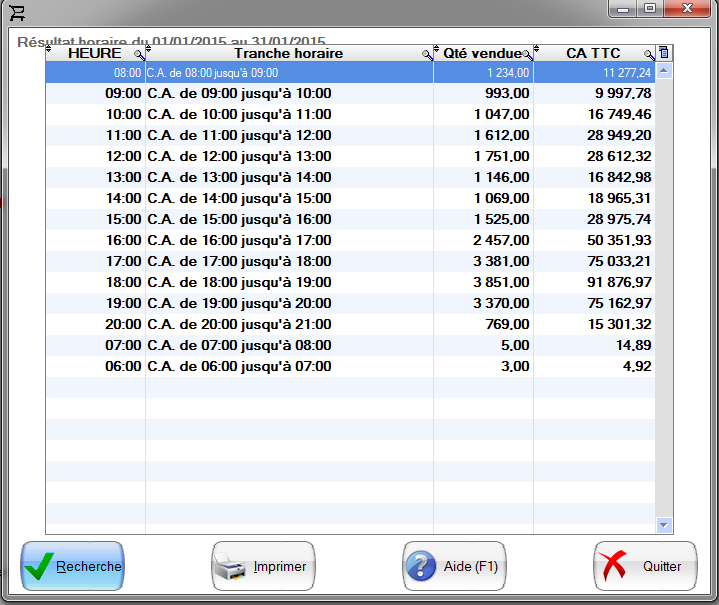The height and width of the screenshot is (605, 719).
Task: Sort by the CA TTC column header
Action: [x=593, y=53]
